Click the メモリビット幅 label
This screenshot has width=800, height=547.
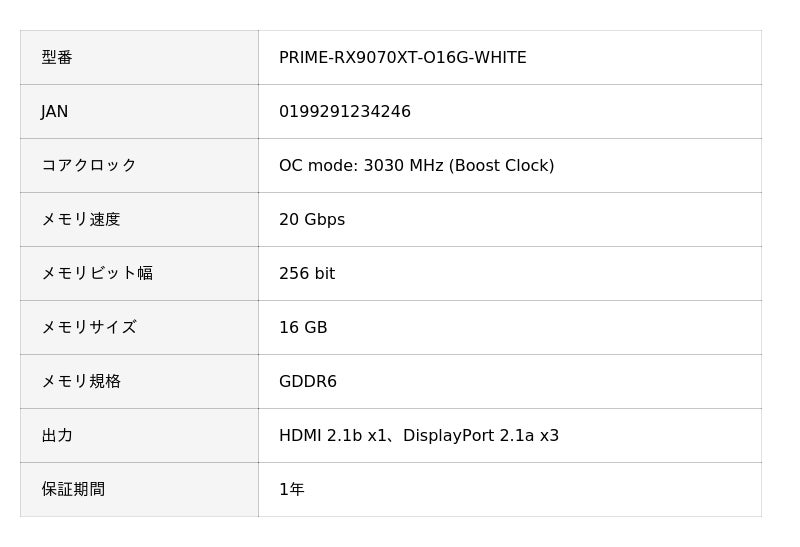pos(96,274)
